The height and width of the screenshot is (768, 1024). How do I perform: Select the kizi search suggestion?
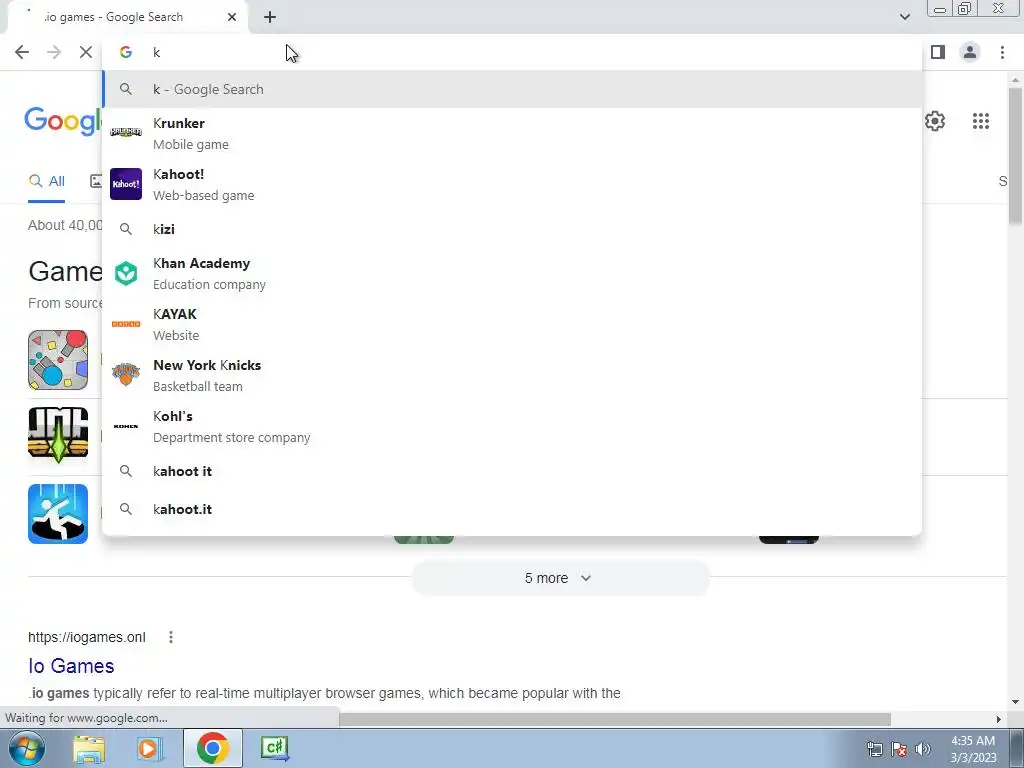pyautogui.click(x=512, y=229)
